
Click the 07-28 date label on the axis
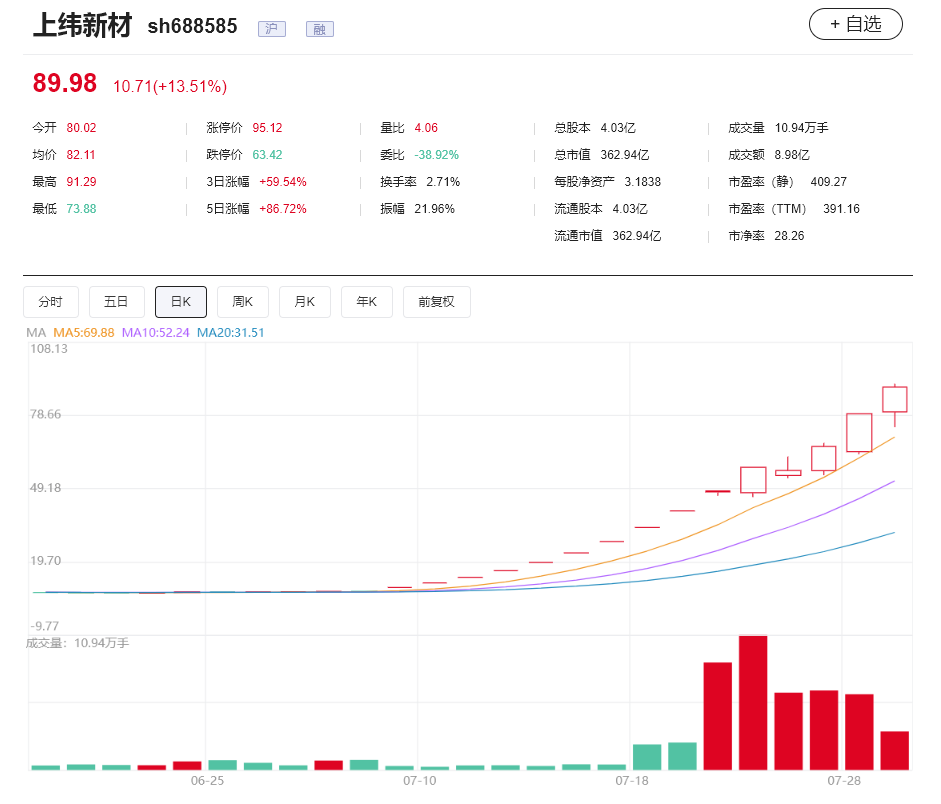tap(844, 781)
